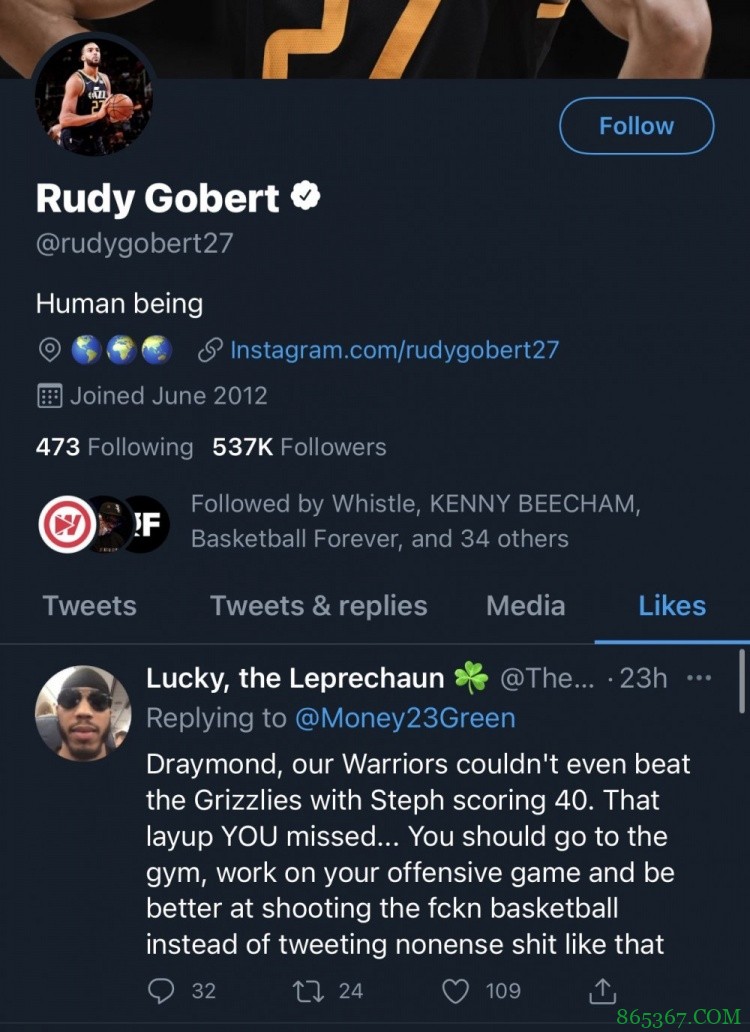
Task: Click the reply icon under the tweet
Action: 162,990
